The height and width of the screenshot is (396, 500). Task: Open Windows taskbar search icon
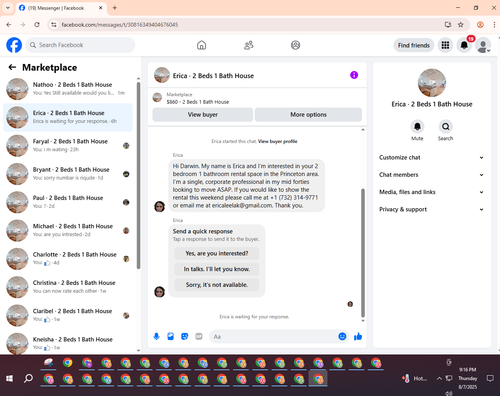29,378
